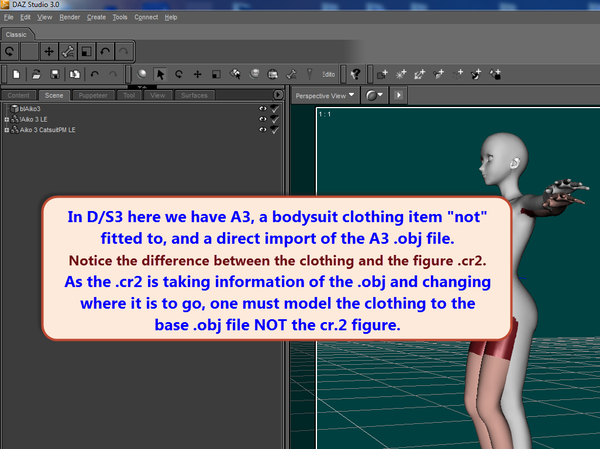Image resolution: width=600 pixels, height=449 pixels.
Task: Create a new scene with blank page icon
Action: [x=16, y=74]
